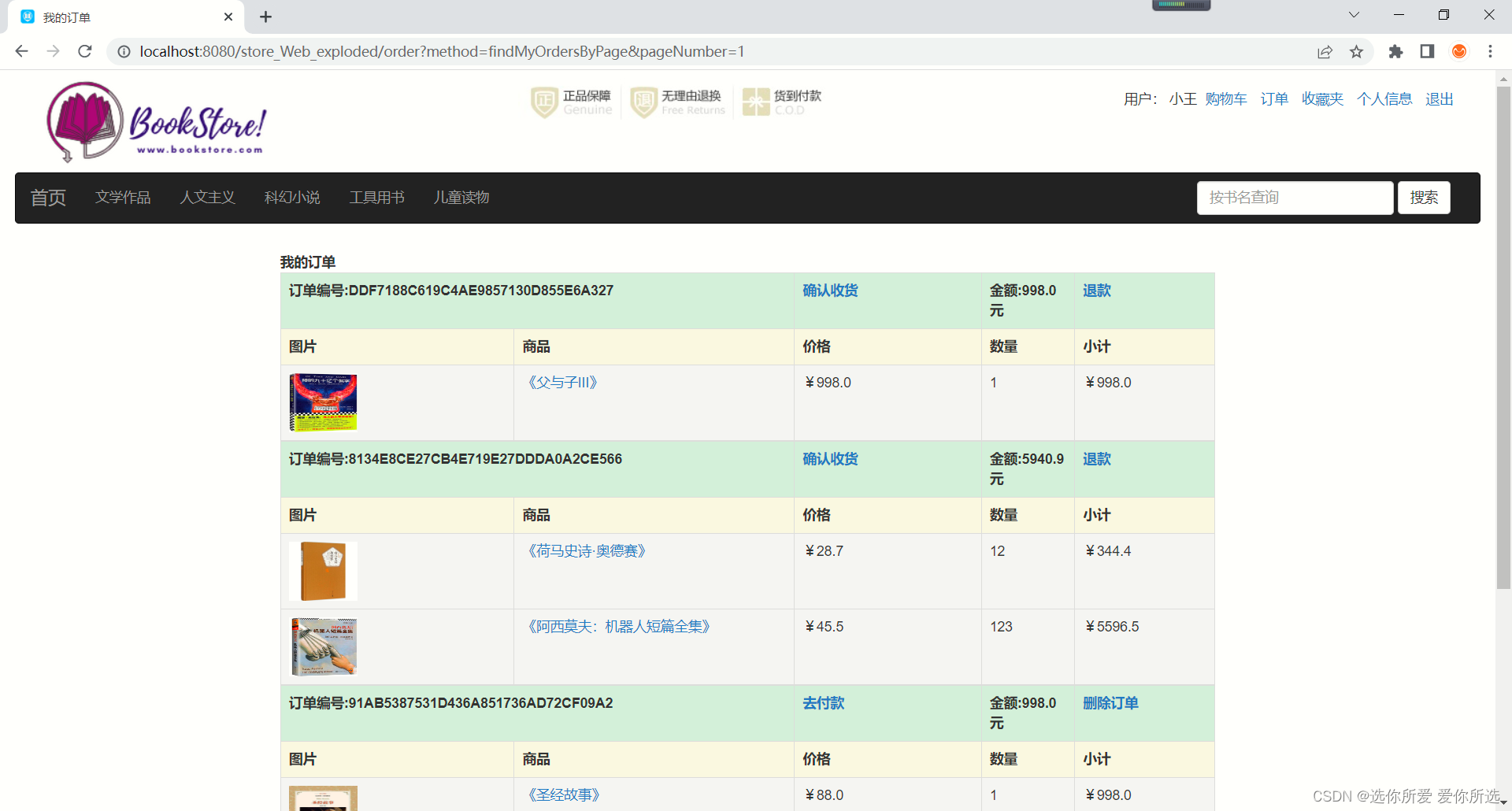Open Chrome's three-dot menu

click(x=1490, y=52)
